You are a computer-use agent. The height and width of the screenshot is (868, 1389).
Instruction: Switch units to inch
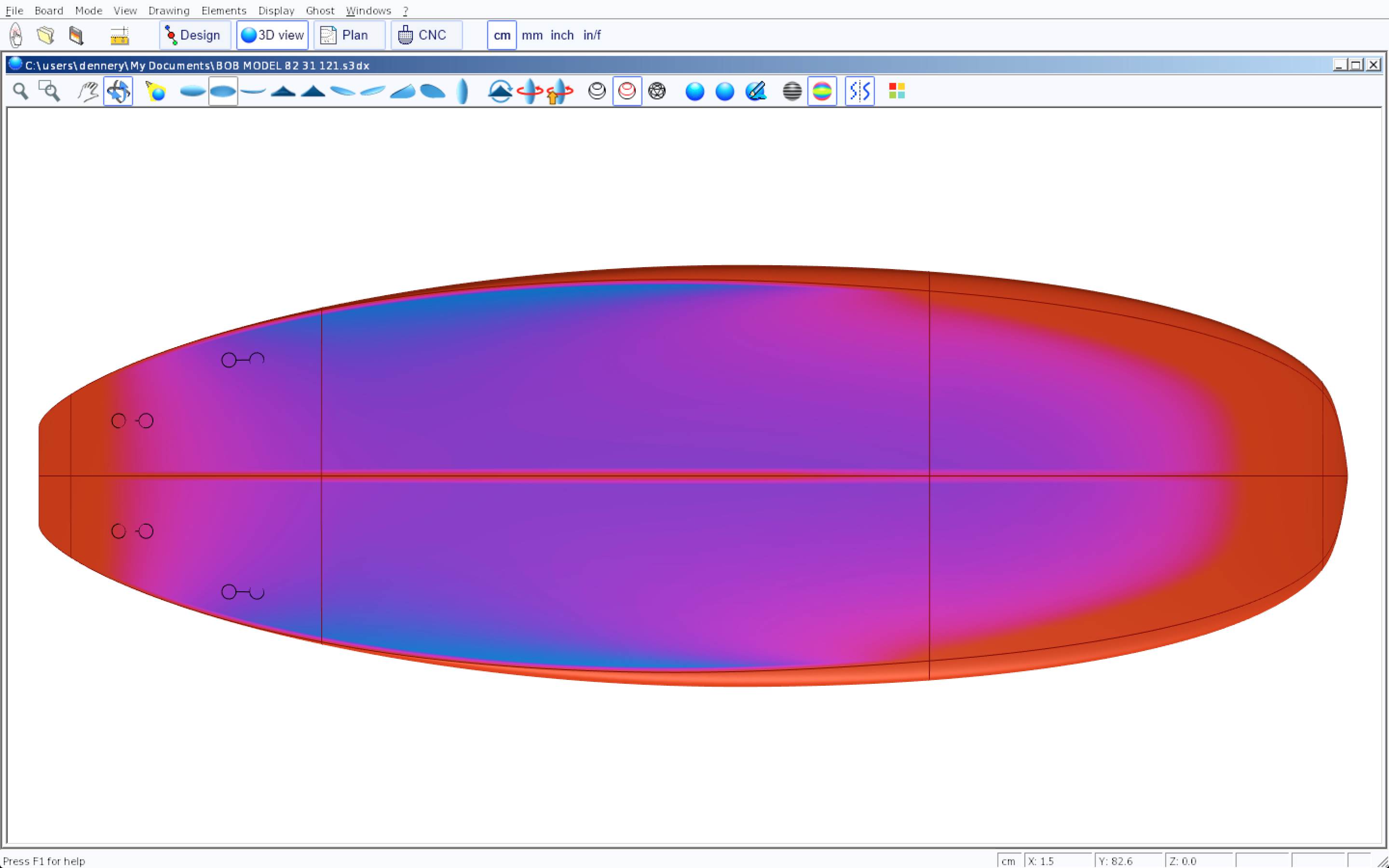click(562, 35)
